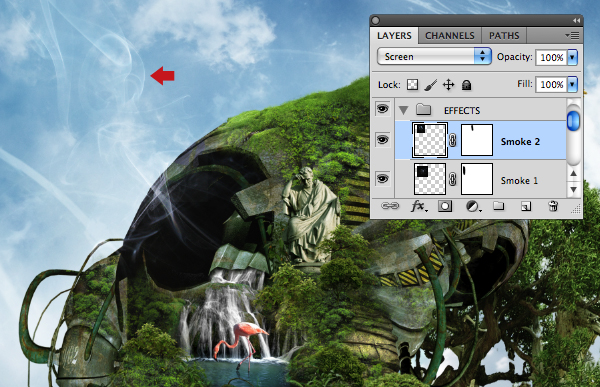Hide the Smoke 2 layer
The image size is (600, 387).
[382, 140]
